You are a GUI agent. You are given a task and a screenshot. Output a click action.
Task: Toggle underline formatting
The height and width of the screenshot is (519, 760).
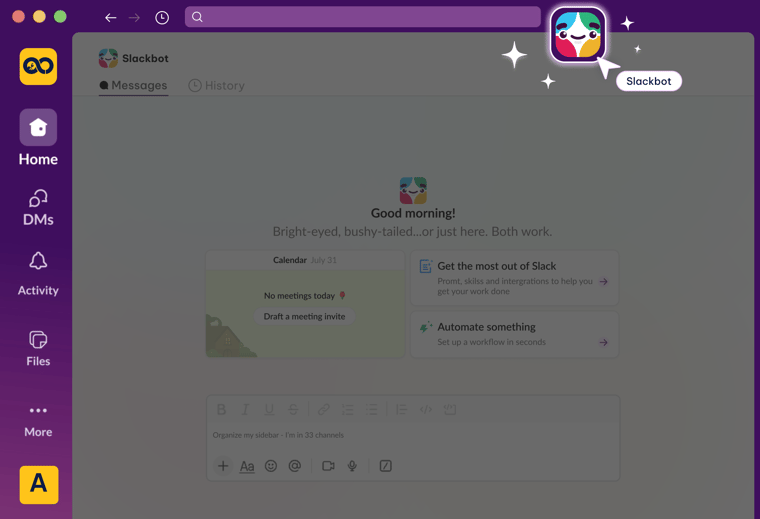[x=269, y=409]
